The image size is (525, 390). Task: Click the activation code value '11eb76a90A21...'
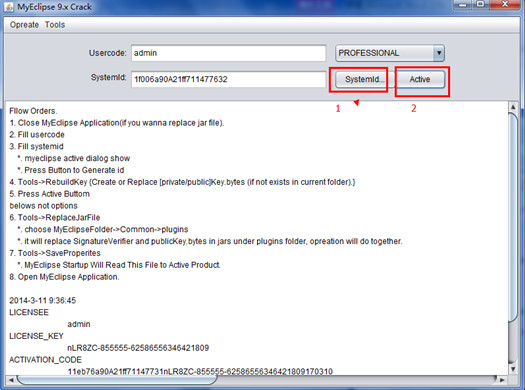[x=200, y=372]
